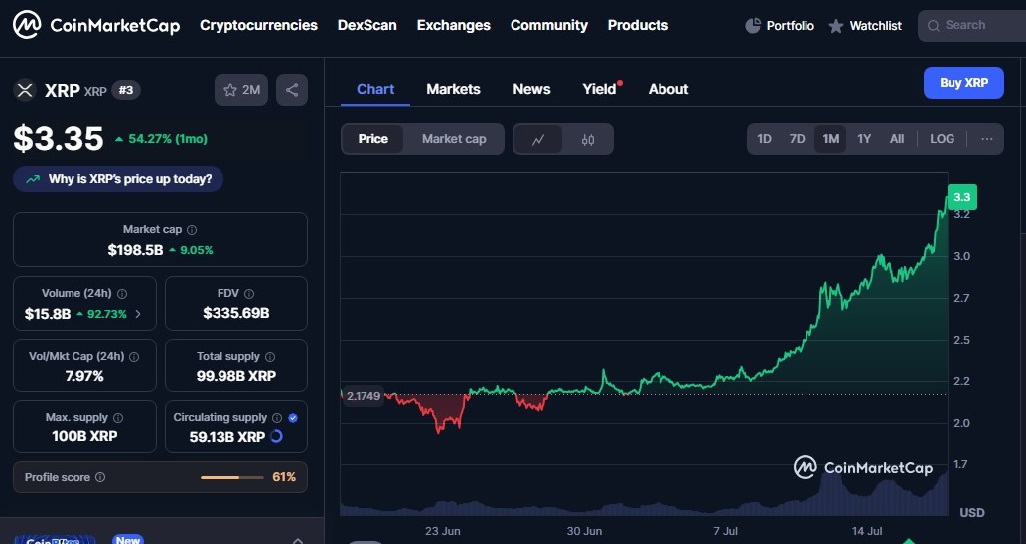This screenshot has width=1026, height=544.
Task: Switch to News tab
Action: tap(531, 89)
